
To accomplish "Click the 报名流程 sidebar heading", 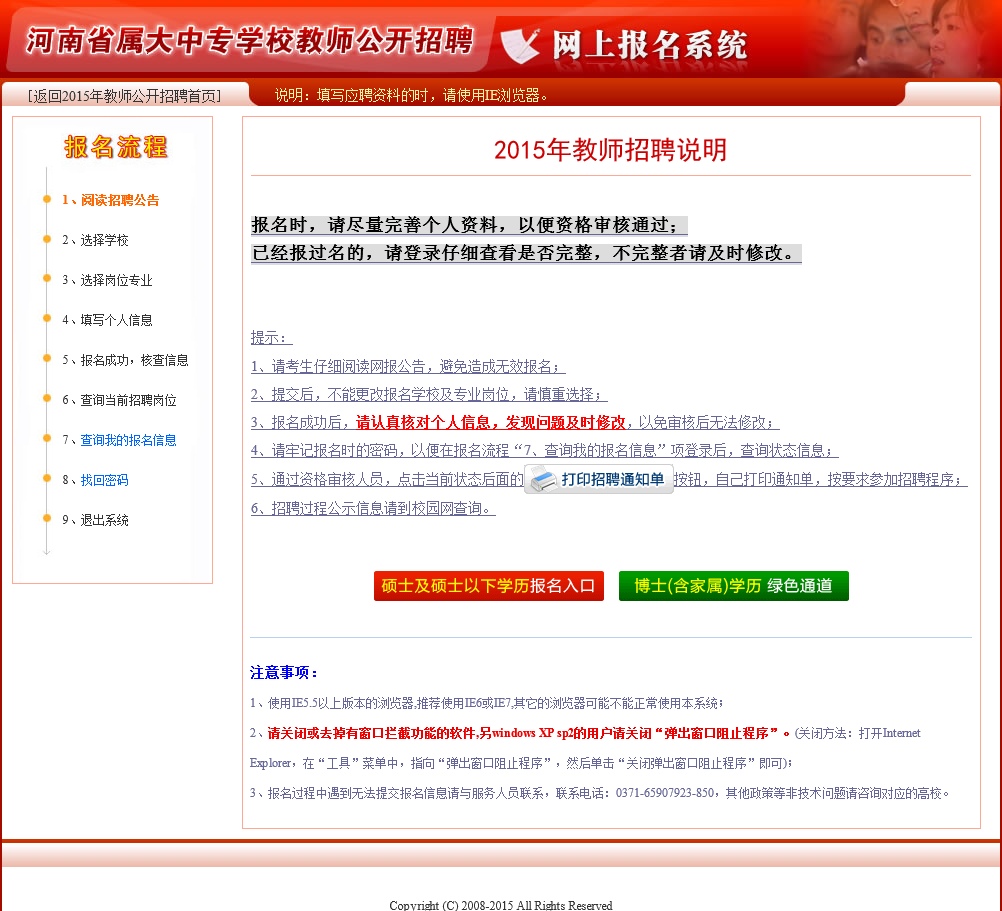I will click(115, 147).
